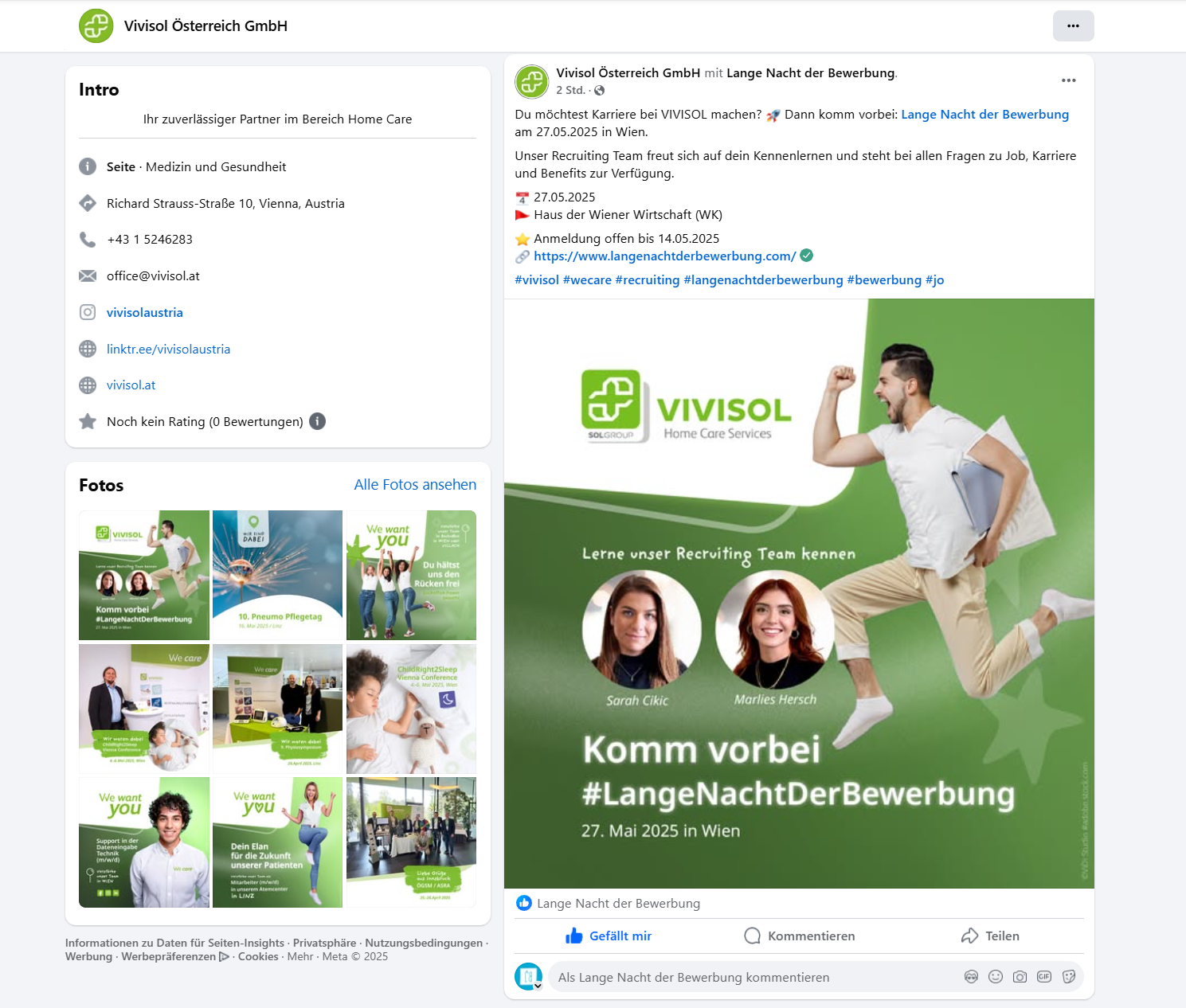Click the 2 Std. post timestamp

[570, 90]
